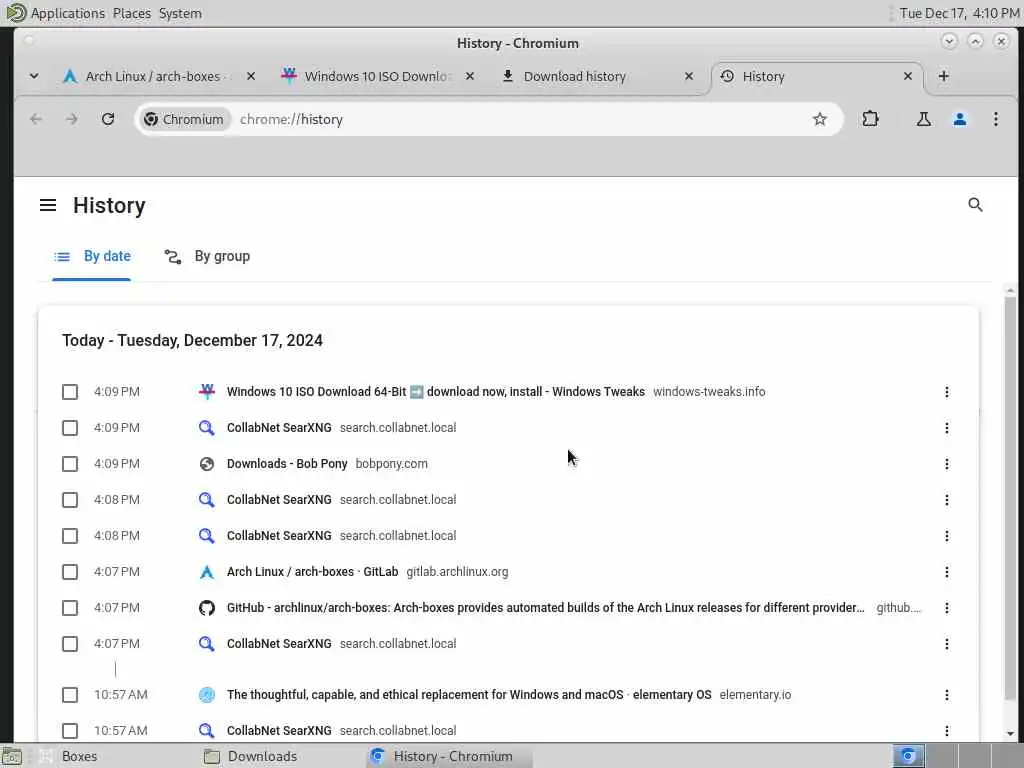
Task: Click the clock in the top panel
Action: (x=959, y=13)
